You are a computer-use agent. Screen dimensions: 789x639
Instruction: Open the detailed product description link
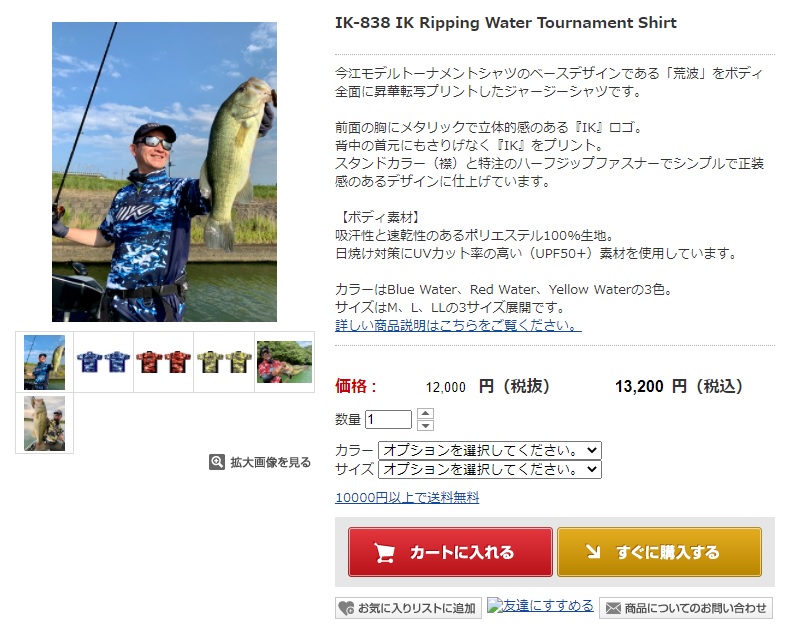click(458, 325)
